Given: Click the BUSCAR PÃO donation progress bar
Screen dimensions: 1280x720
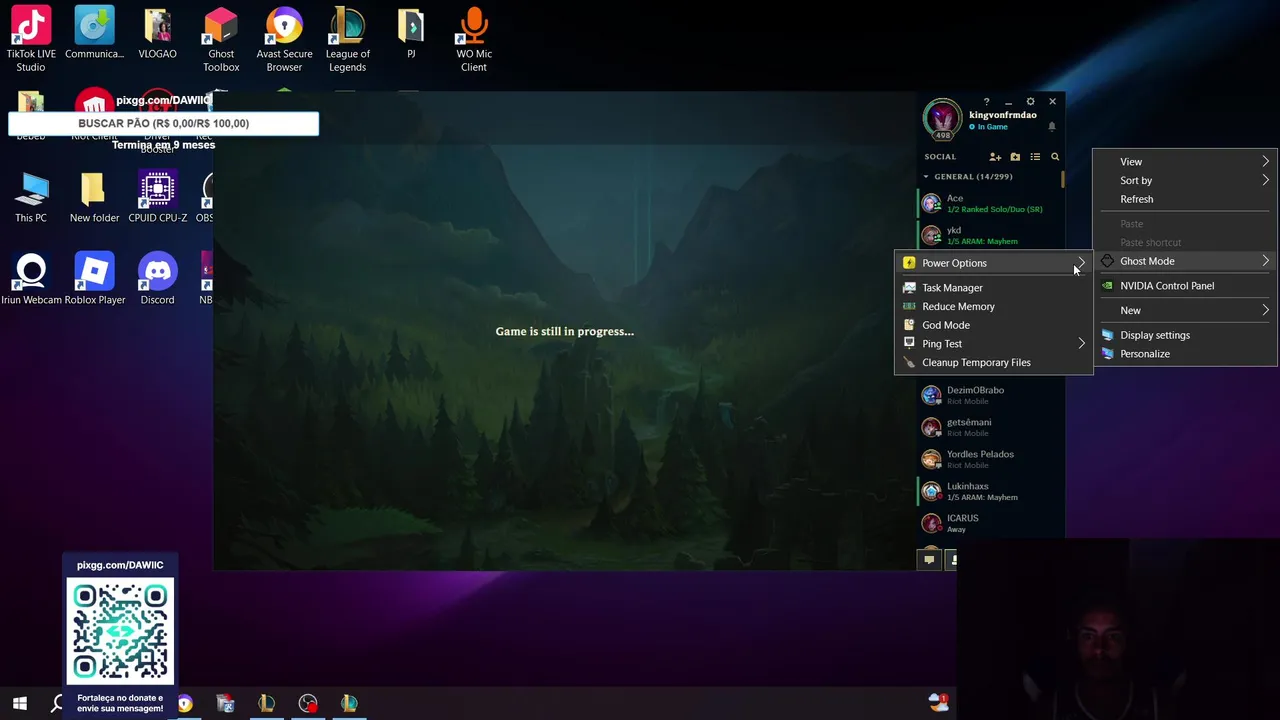Looking at the screenshot, I should (164, 124).
